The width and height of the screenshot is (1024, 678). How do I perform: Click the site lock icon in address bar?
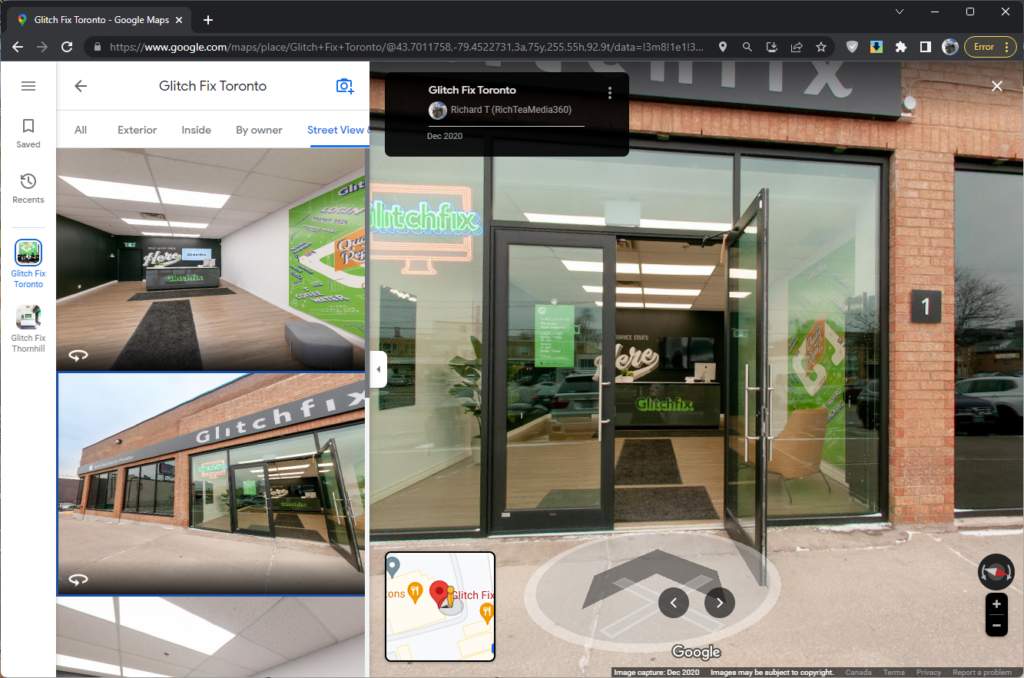click(97, 47)
